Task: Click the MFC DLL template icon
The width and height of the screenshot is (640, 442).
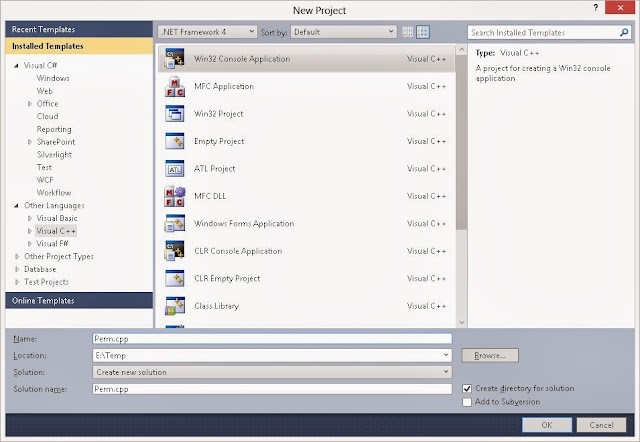Action: pyautogui.click(x=175, y=196)
